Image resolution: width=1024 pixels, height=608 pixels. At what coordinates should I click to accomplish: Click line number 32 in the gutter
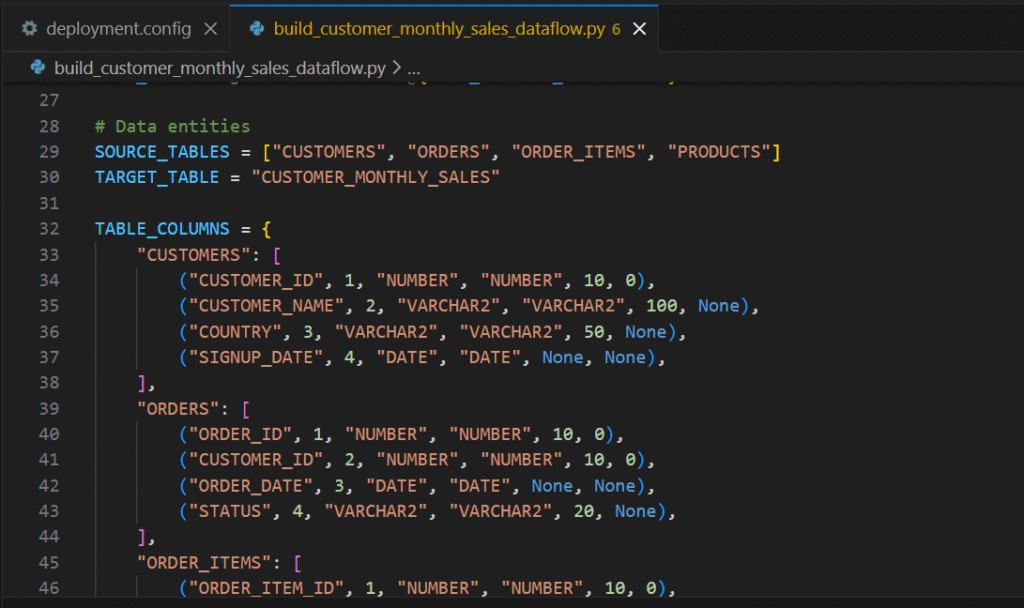tap(50, 229)
